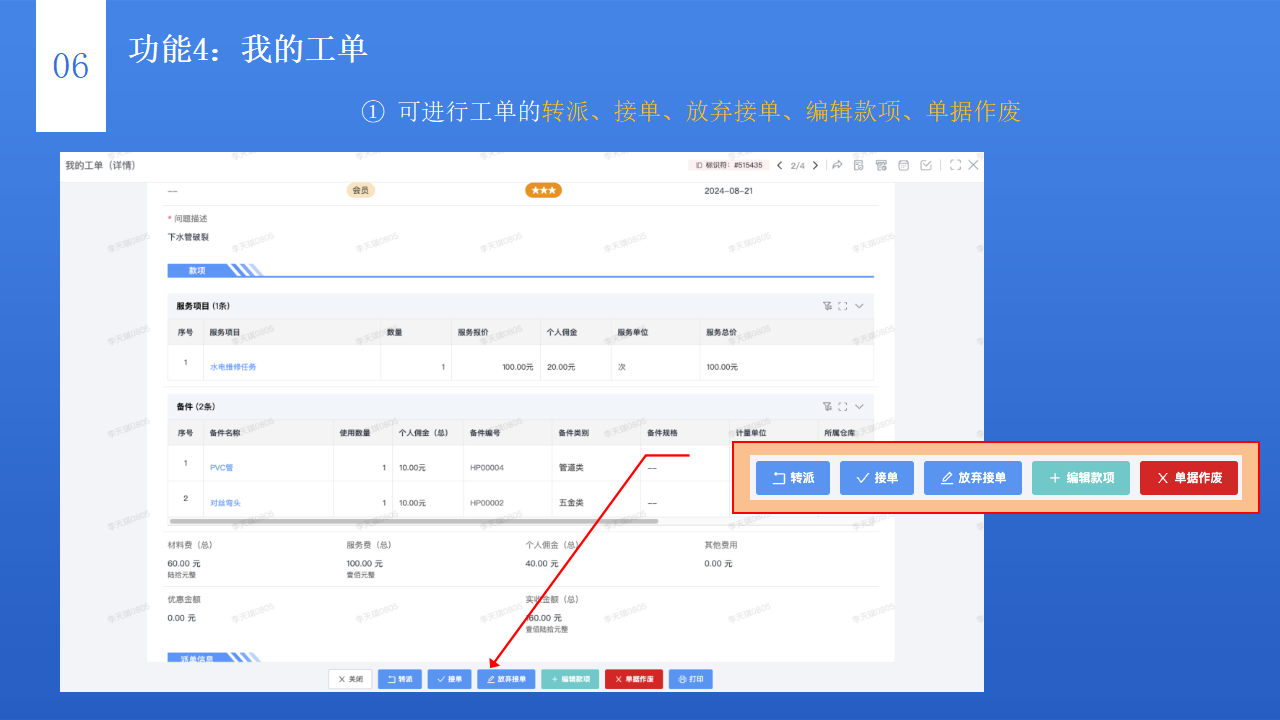Screen dimensions: 1280x720
Task: Open the save/record icon next to the share arrow
Action: point(859,164)
